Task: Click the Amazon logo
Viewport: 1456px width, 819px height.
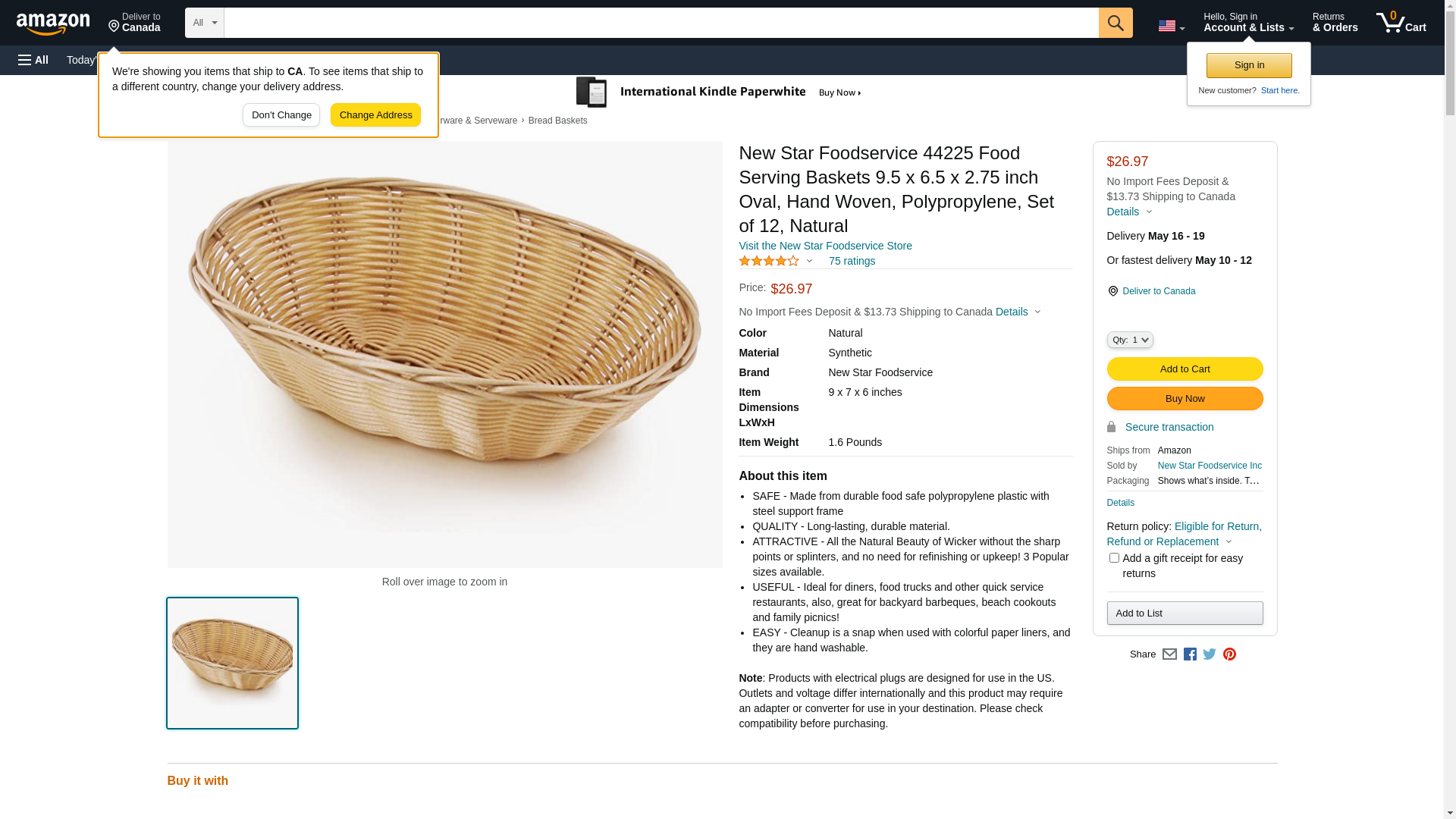Action: point(53,24)
